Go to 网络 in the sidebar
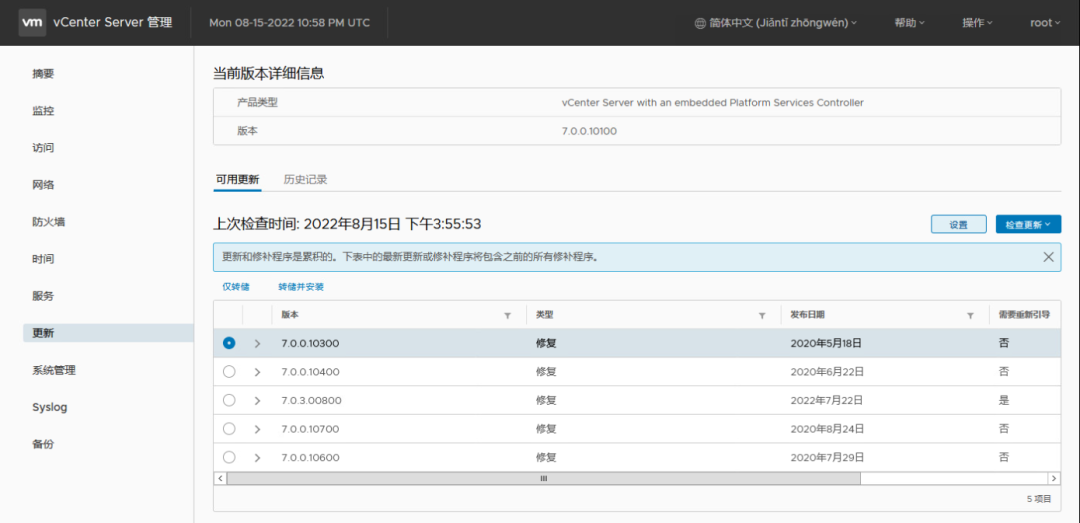1080x523 pixels. pyautogui.click(x=43, y=185)
